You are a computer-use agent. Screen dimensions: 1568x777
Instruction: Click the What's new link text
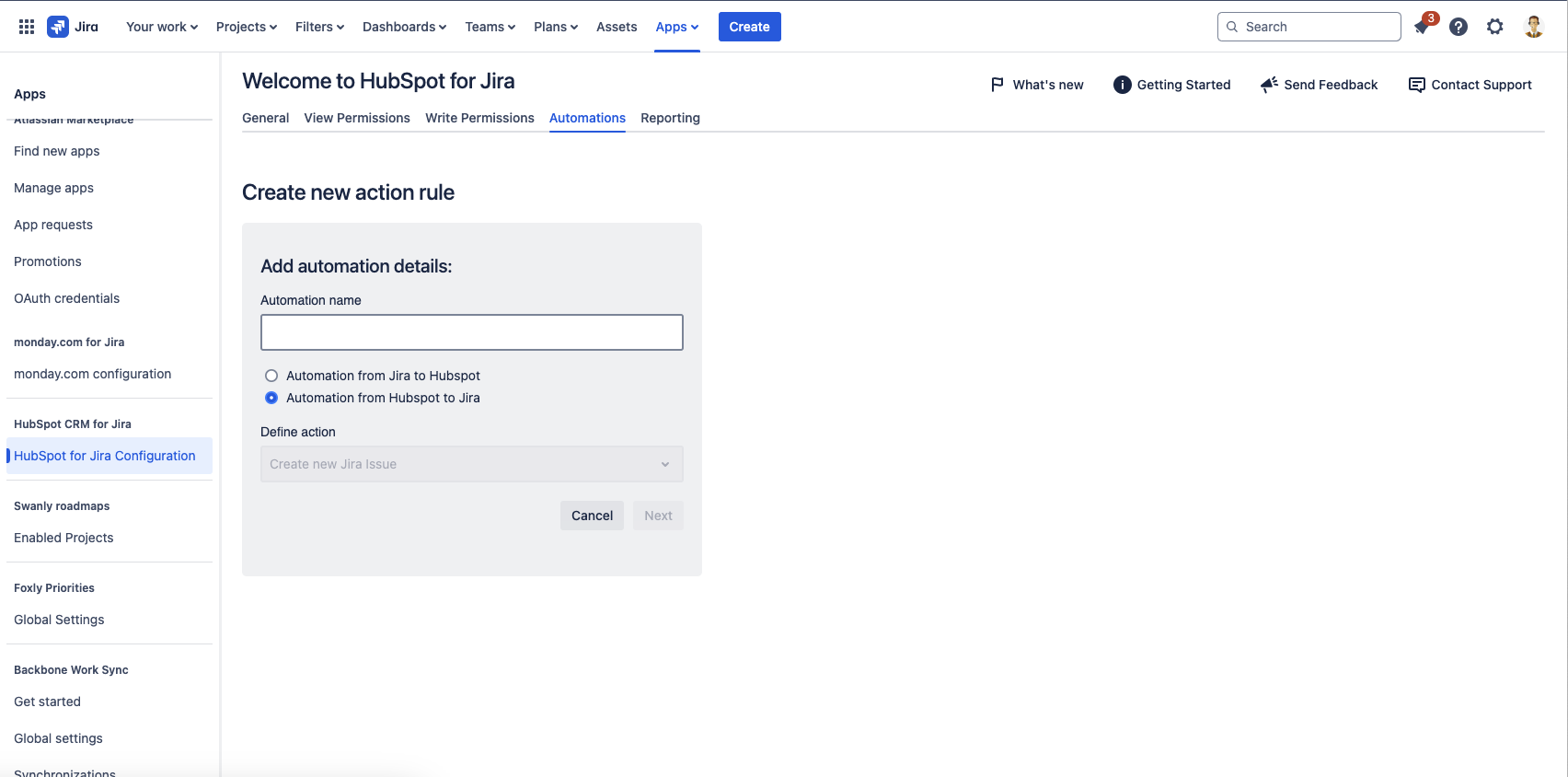click(x=1048, y=85)
